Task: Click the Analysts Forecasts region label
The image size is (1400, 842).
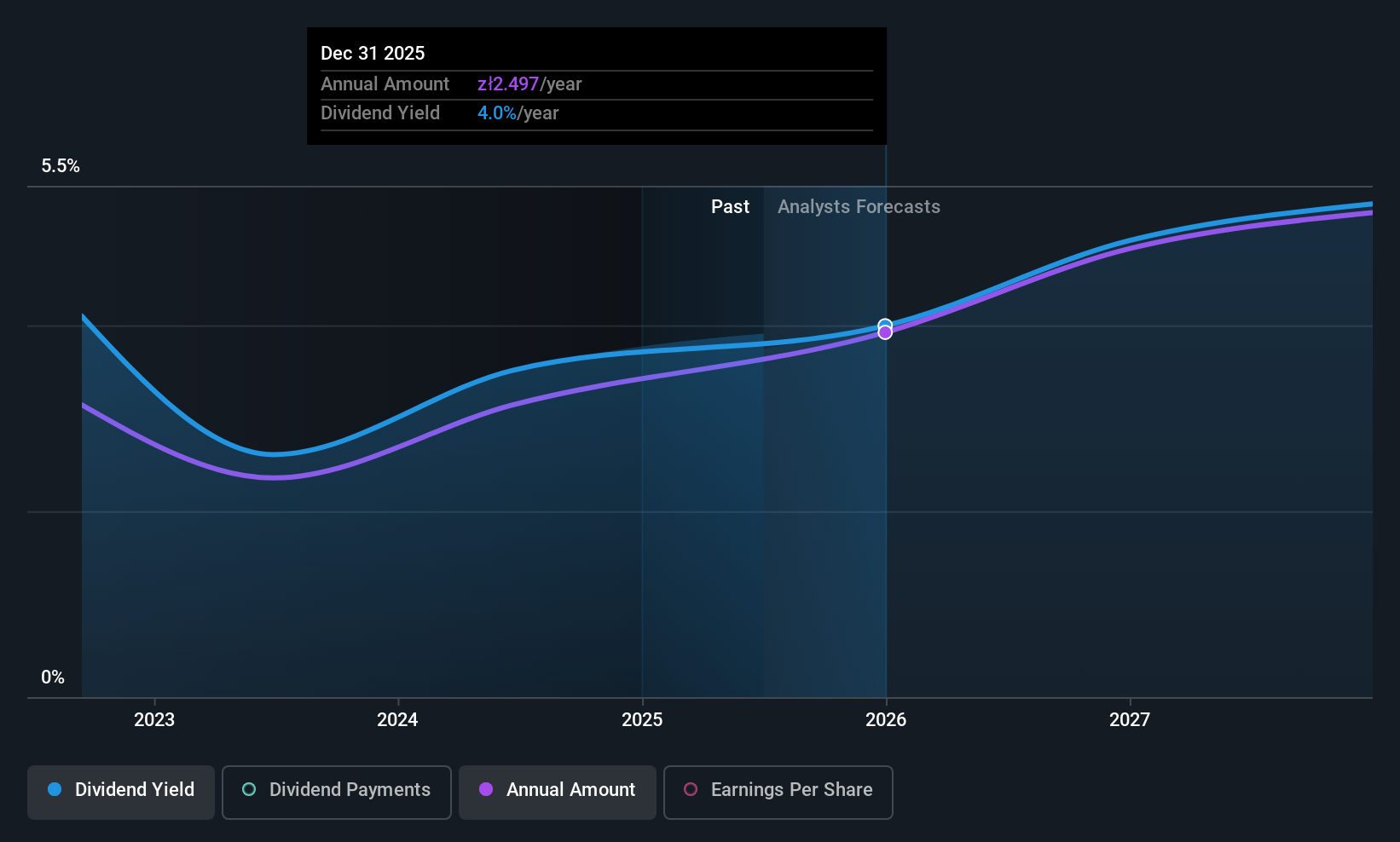Action: pos(859,206)
